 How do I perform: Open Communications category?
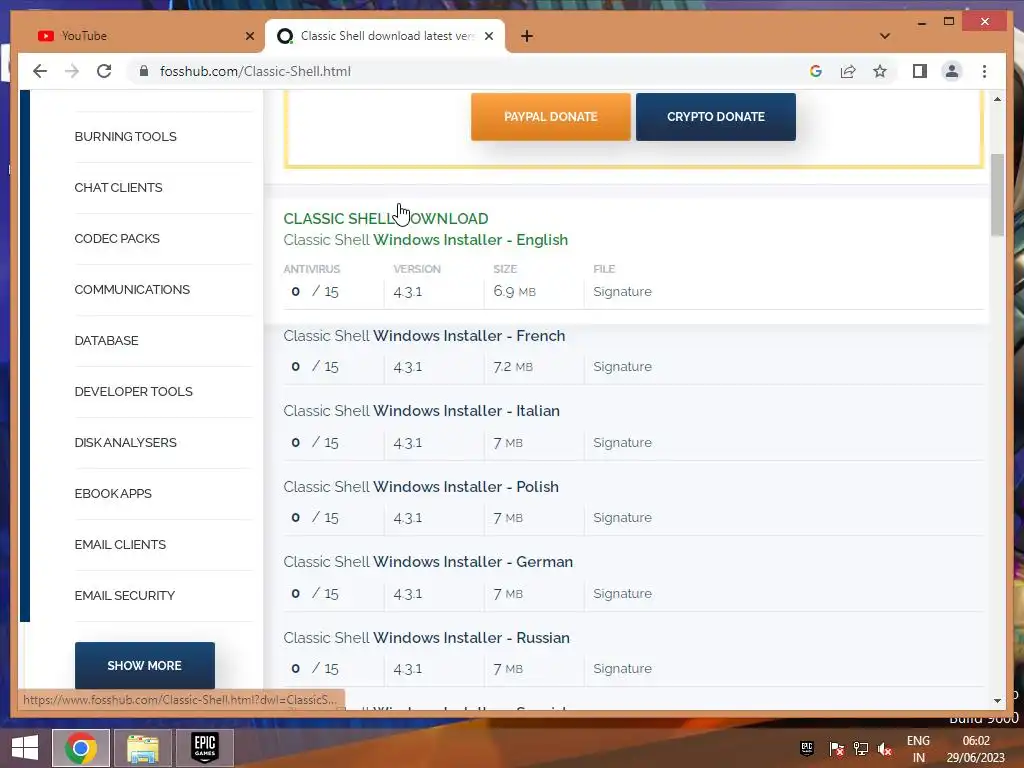pos(132,289)
